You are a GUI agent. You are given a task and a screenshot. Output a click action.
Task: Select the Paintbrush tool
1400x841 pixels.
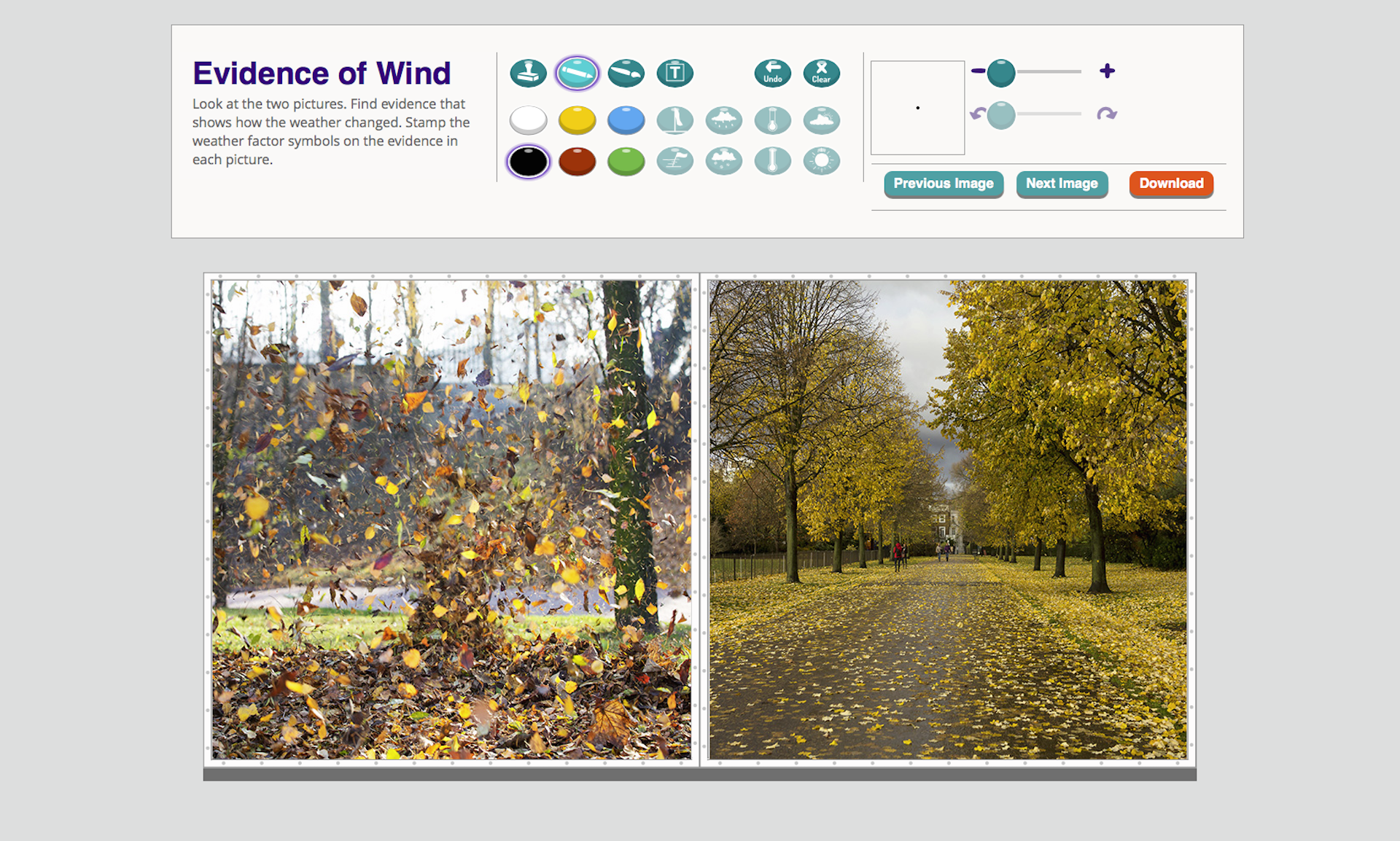click(626, 73)
